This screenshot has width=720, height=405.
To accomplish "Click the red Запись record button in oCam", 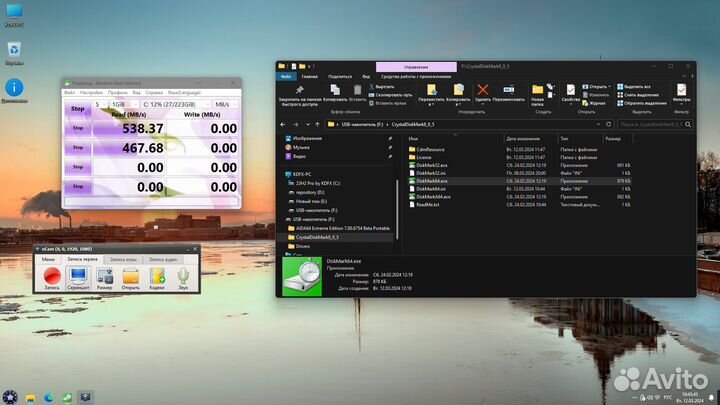I will [52, 278].
